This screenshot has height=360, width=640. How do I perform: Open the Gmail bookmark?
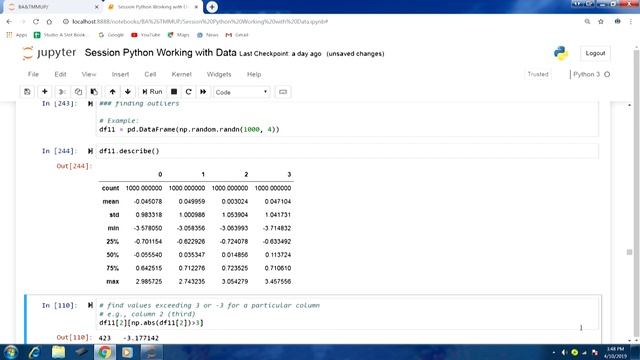[x=237, y=35]
